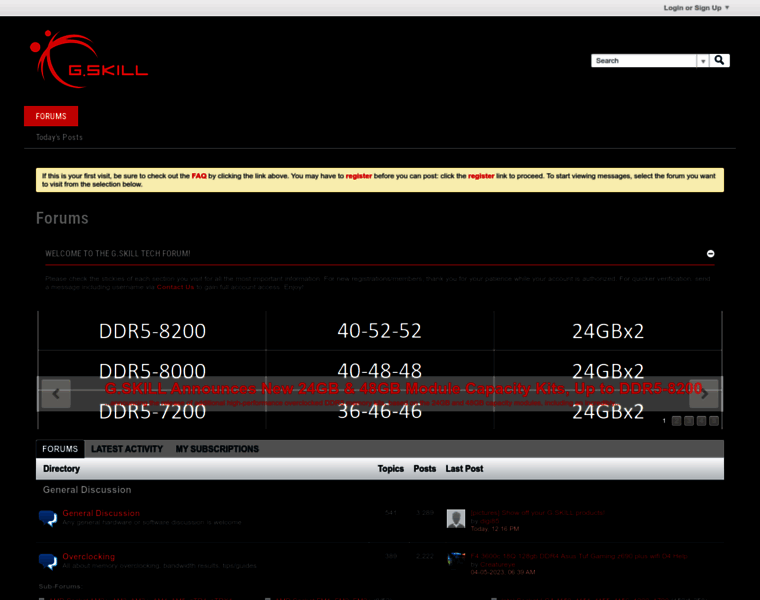Open the Overclocking forum link
The image size is (760, 600).
coord(89,556)
